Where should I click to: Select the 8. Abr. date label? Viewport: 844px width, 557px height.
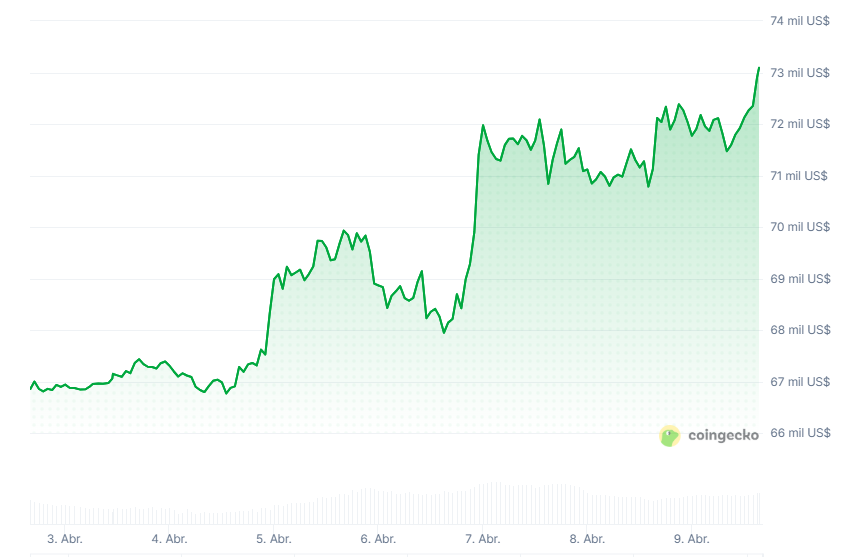587,539
